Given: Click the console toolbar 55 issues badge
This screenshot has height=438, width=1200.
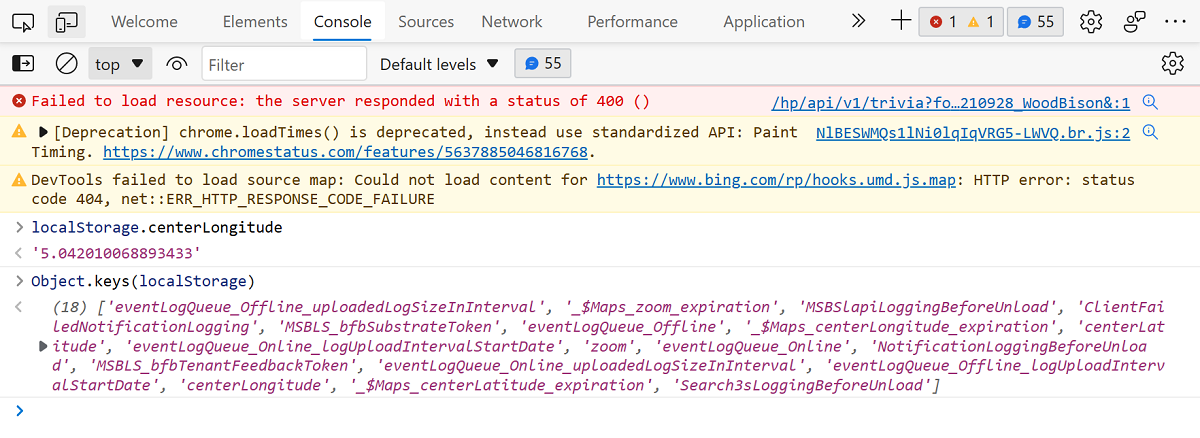Looking at the screenshot, I should pos(543,64).
